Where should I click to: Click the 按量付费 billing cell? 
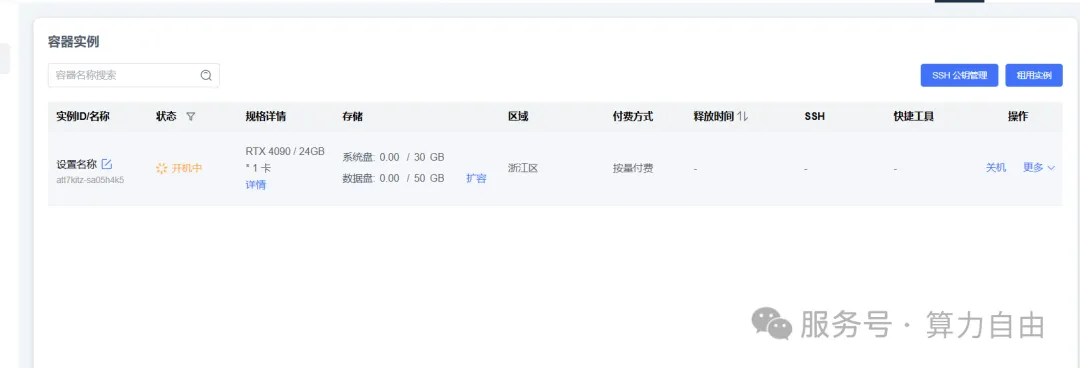pyautogui.click(x=633, y=167)
